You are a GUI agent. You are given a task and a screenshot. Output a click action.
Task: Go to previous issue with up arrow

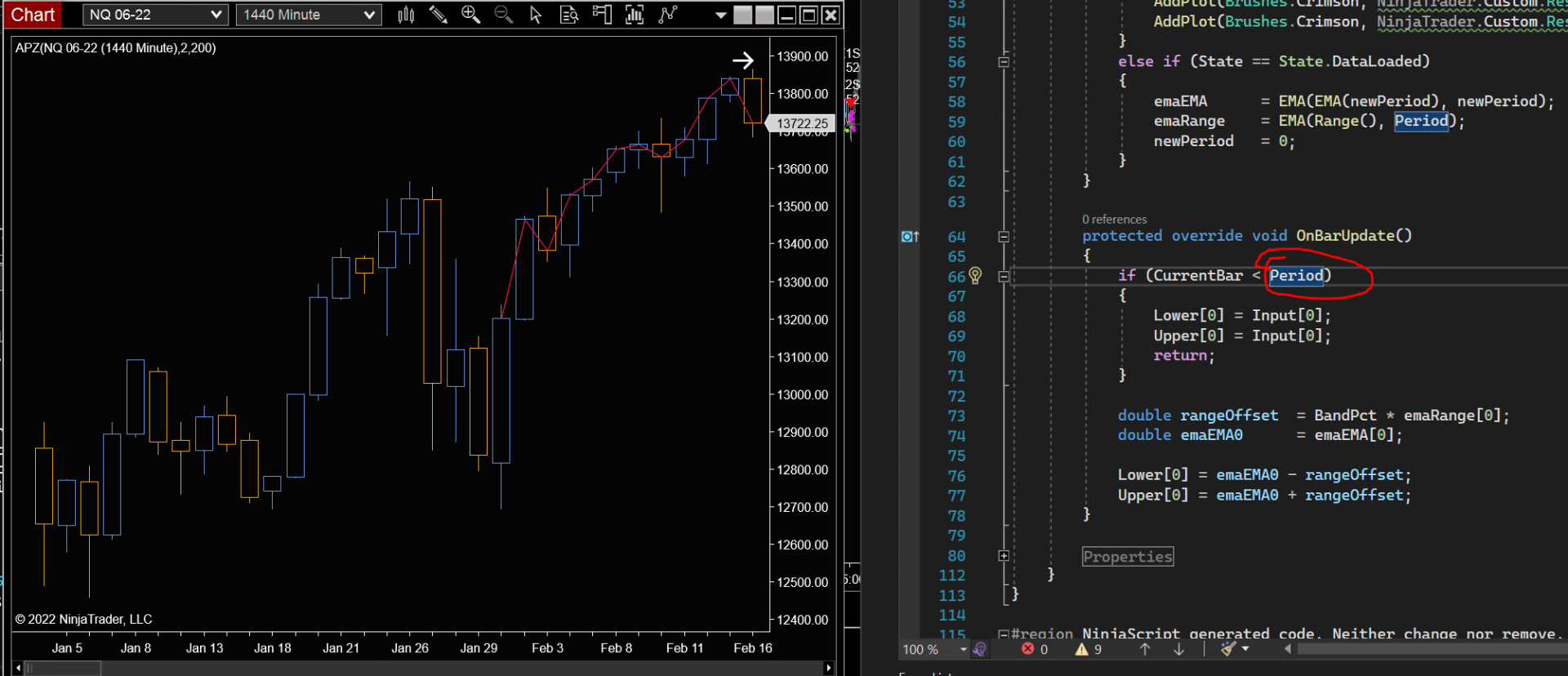point(1145,649)
